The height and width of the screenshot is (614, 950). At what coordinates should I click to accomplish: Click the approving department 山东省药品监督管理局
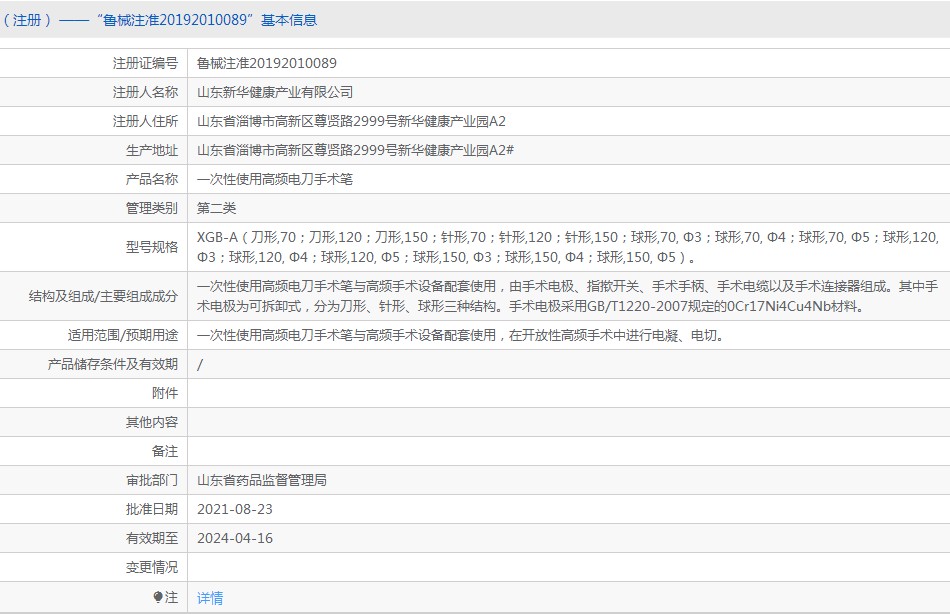pos(262,480)
